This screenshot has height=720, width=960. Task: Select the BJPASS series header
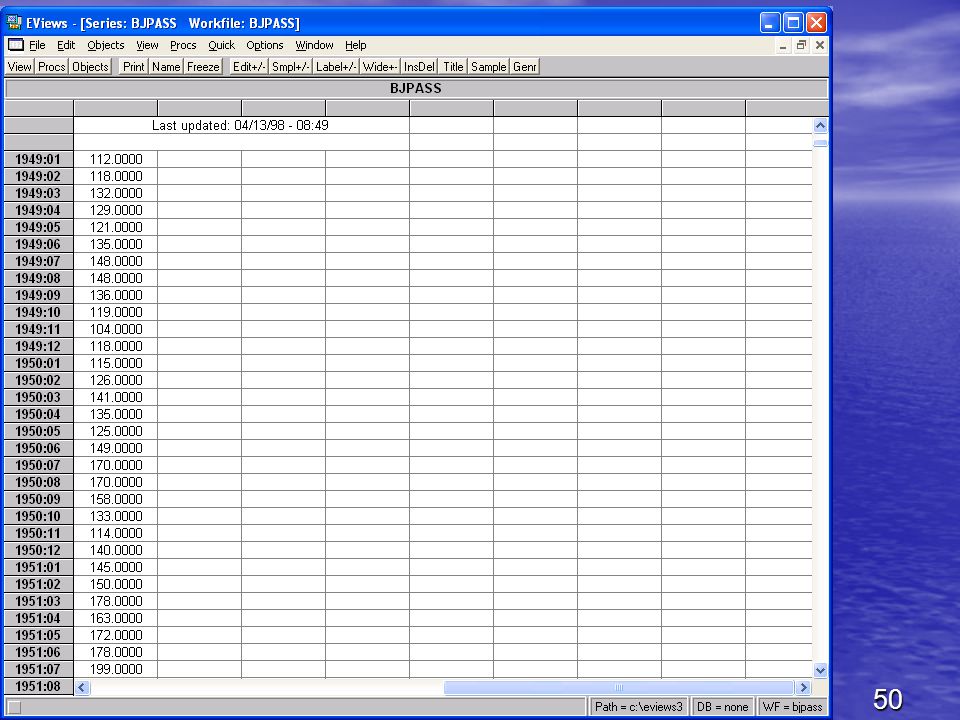[416, 88]
